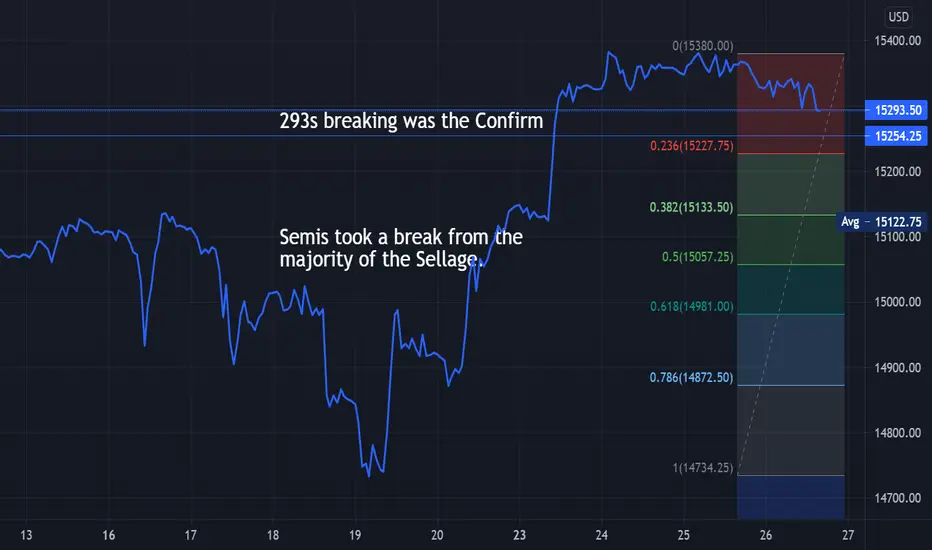Click the USD currency label
932x550 pixels.
pyautogui.click(x=898, y=17)
